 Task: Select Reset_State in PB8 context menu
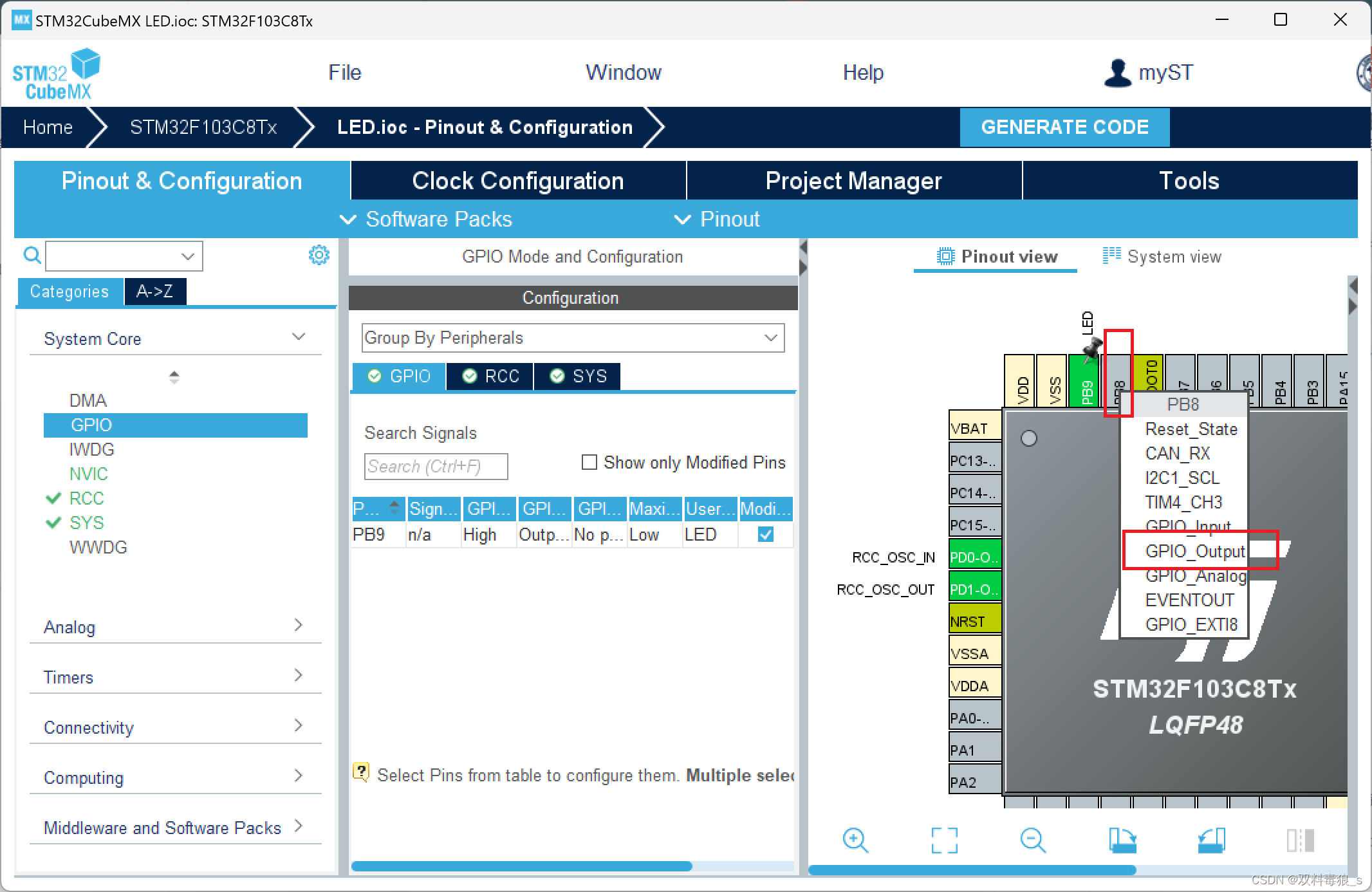pos(1191,429)
